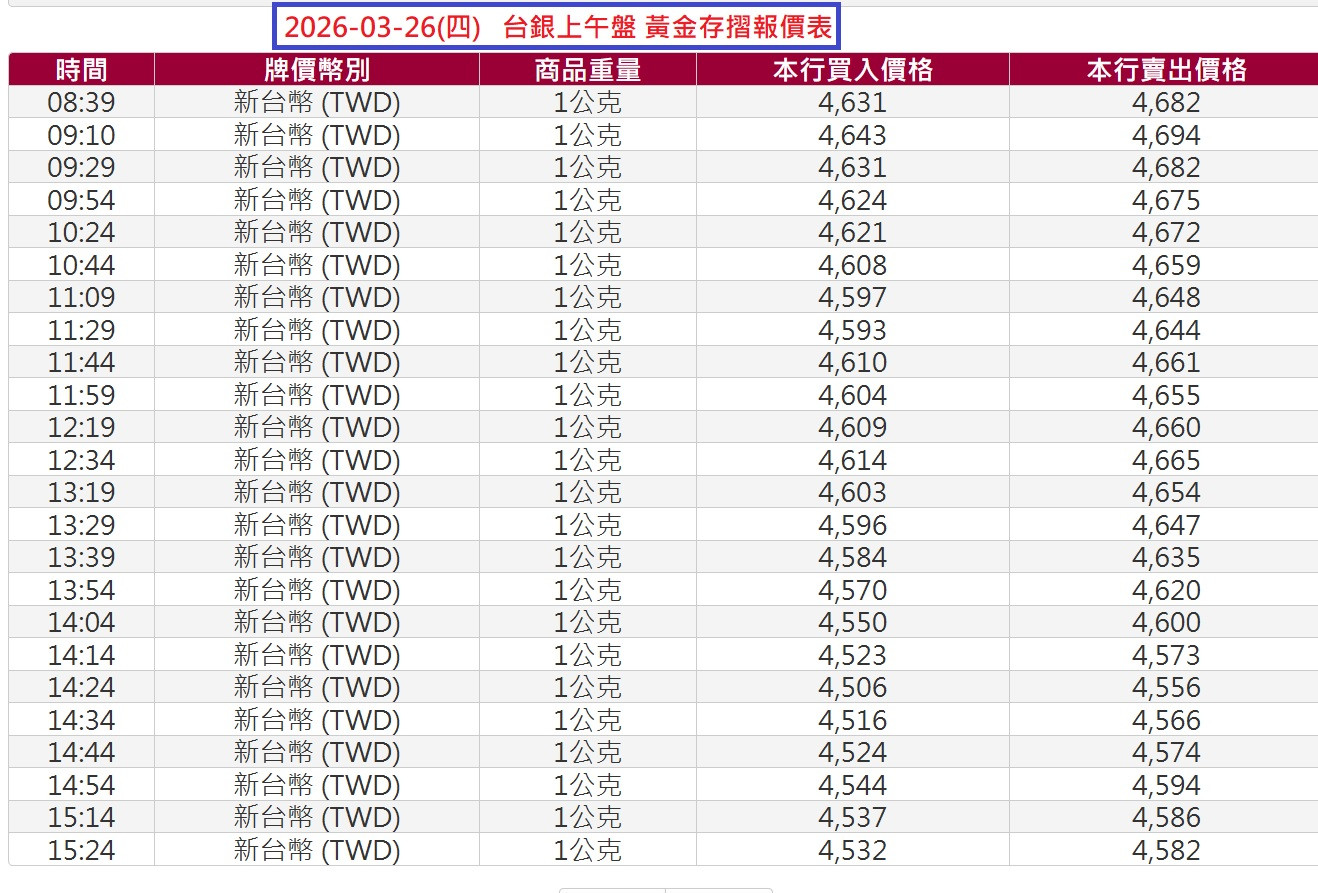Click buy price 4,624 in the 09:54 row
This screenshot has width=1318, height=893.
(x=852, y=200)
